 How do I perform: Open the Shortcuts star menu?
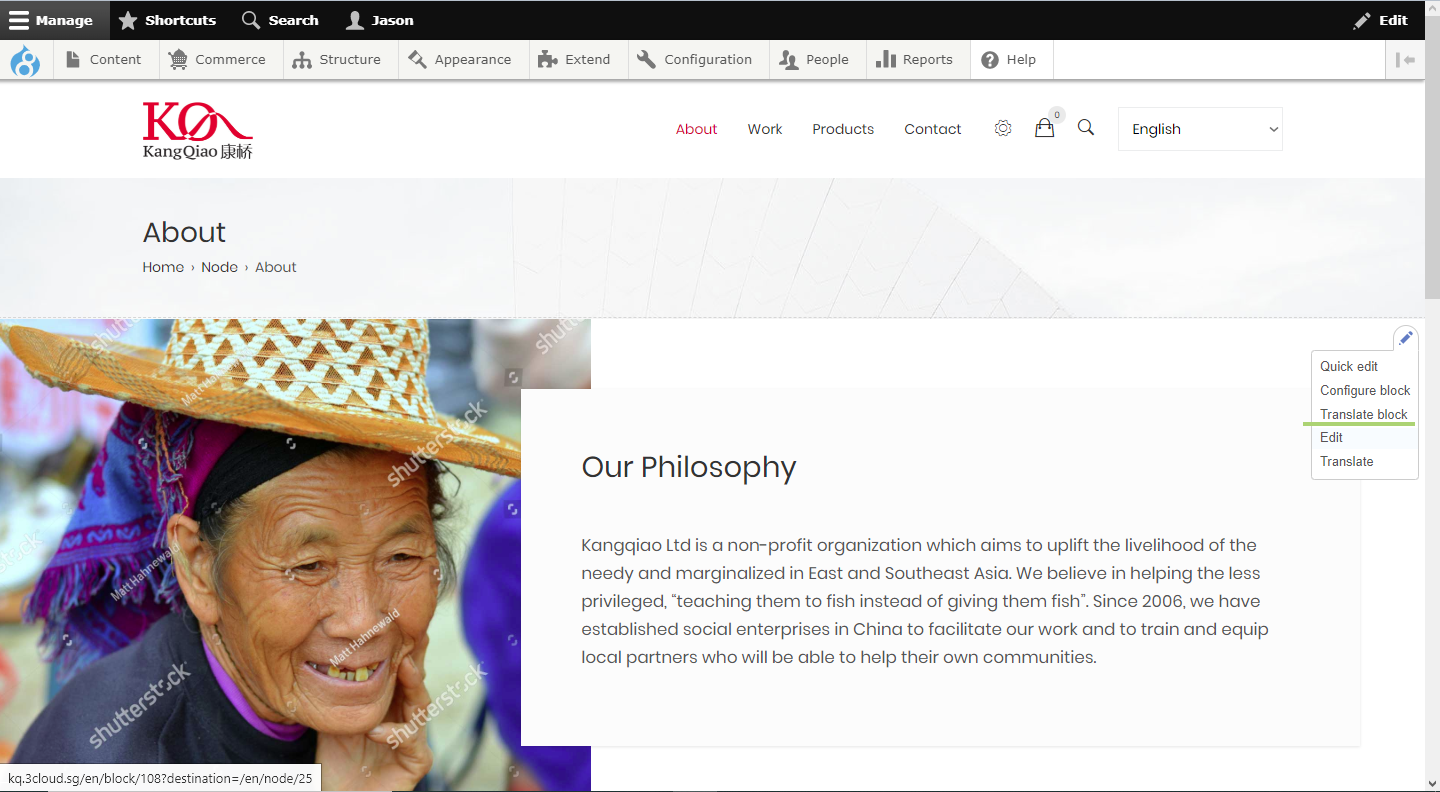coord(167,20)
